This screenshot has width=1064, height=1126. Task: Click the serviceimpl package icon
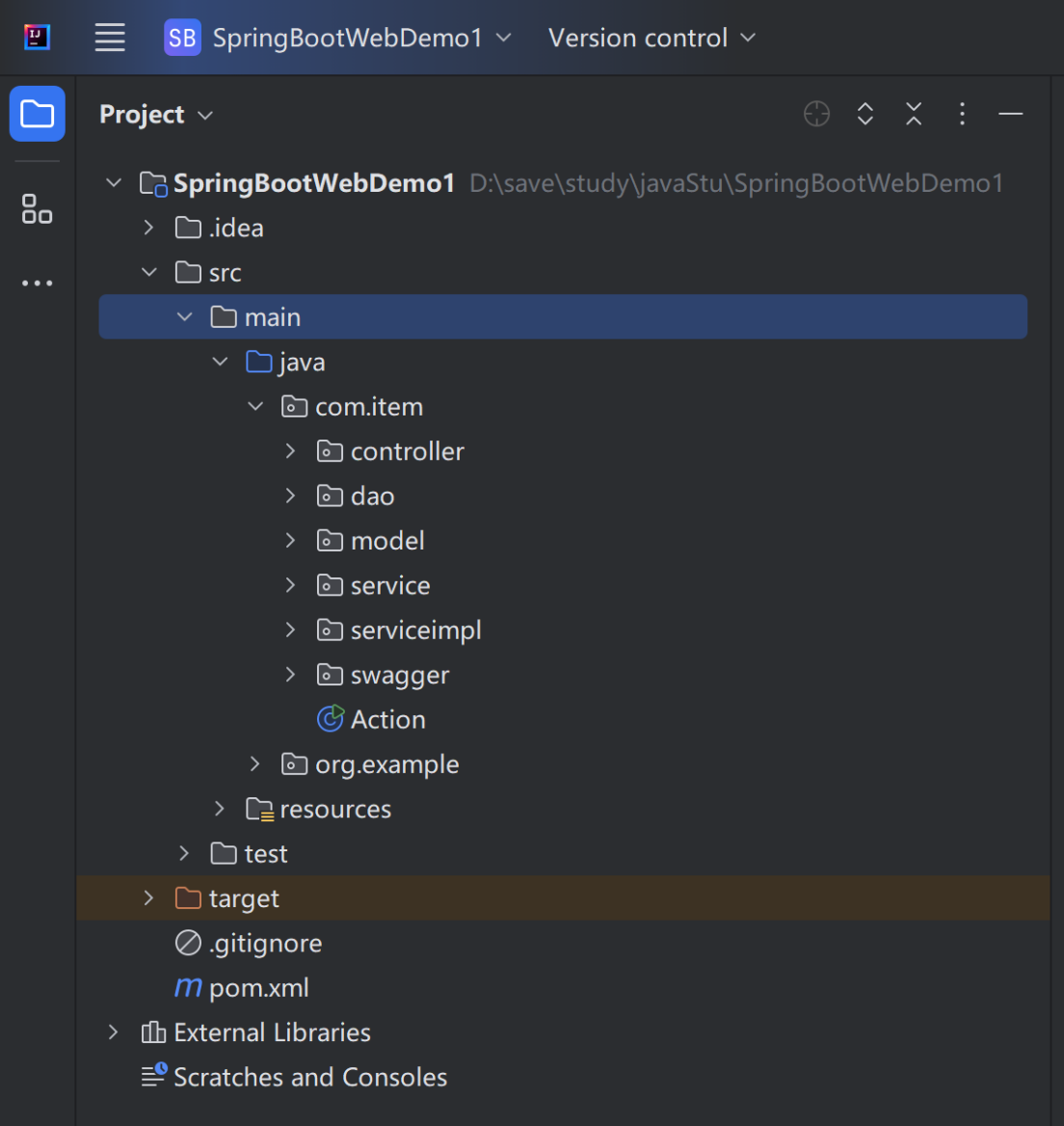click(x=330, y=630)
